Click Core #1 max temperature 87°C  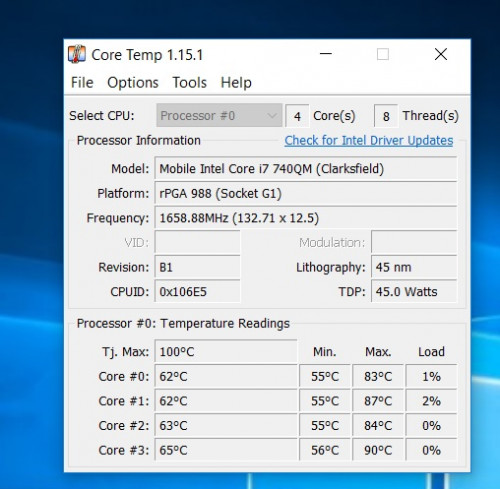378,401
